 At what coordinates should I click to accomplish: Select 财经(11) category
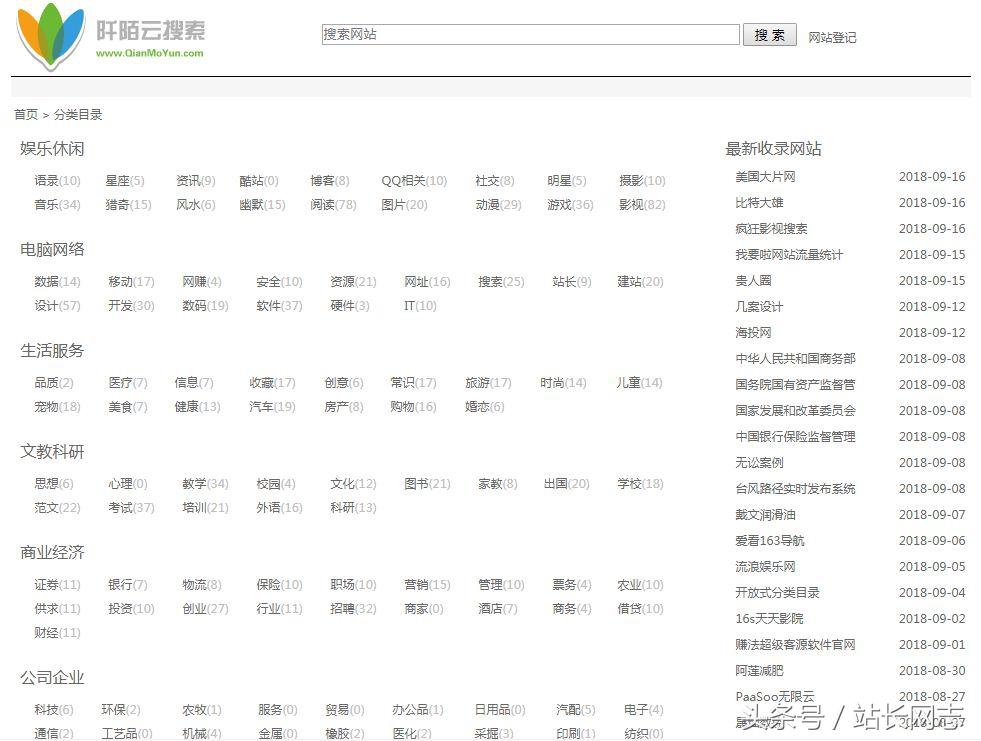(x=58, y=633)
